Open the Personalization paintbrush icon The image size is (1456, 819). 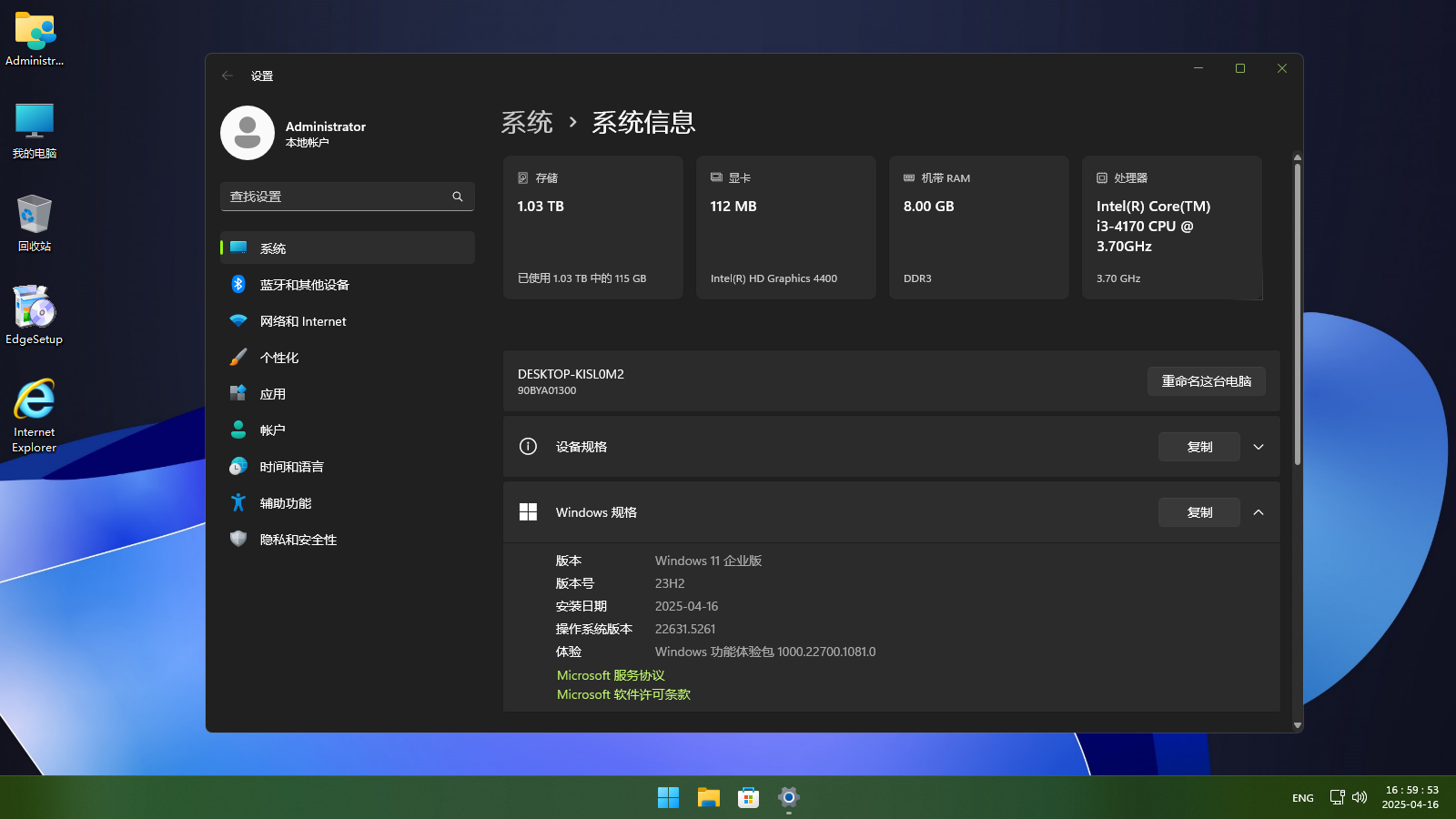click(238, 357)
